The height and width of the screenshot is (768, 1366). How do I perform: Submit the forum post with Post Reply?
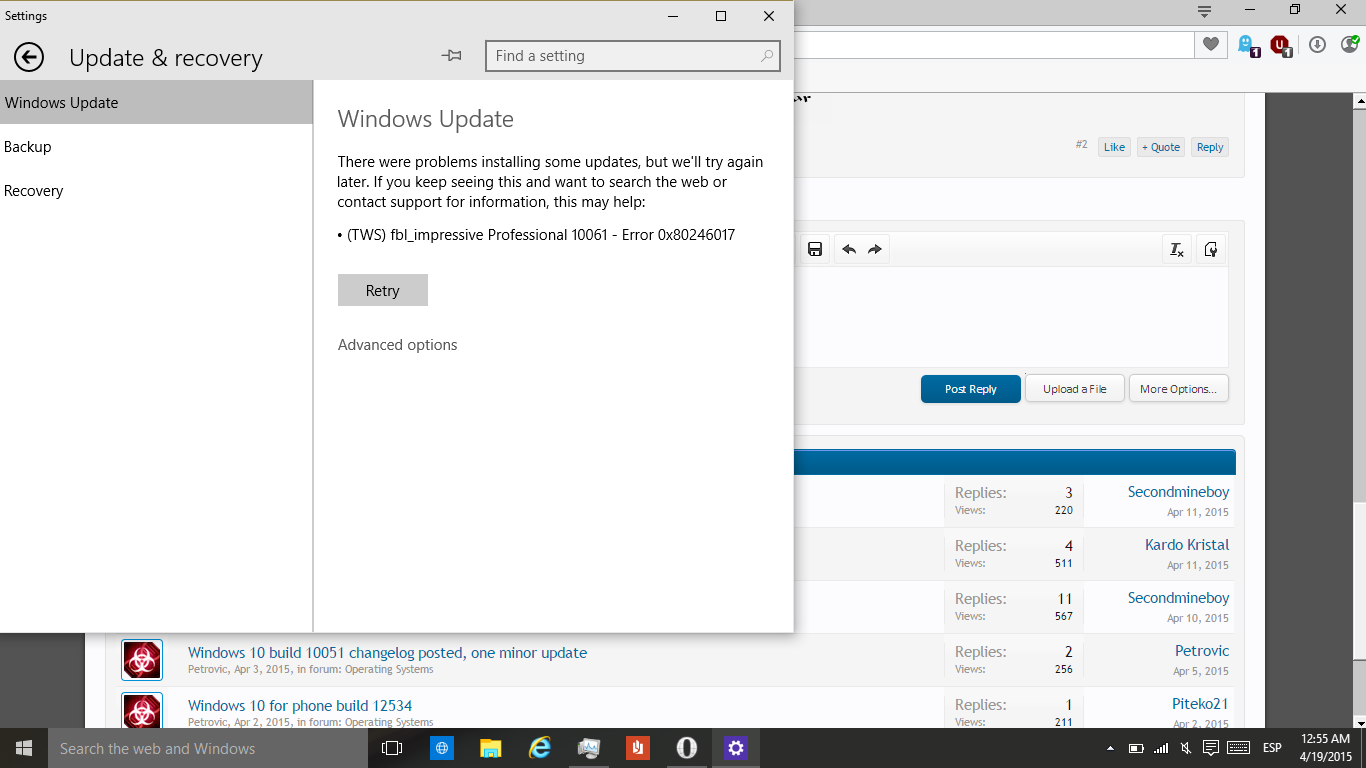[971, 389]
